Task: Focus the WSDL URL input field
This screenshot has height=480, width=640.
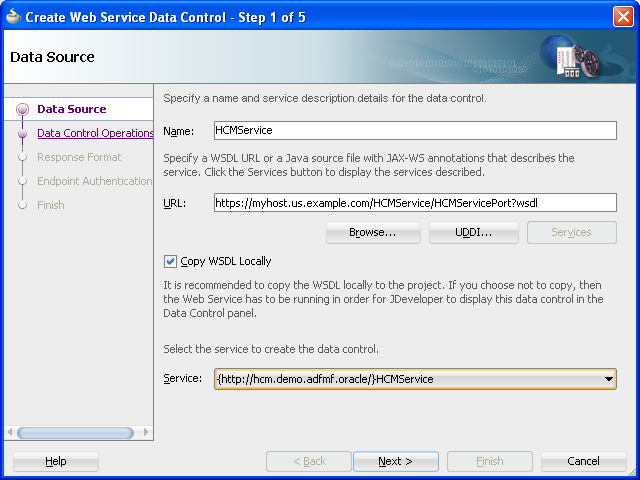Action: pos(415,202)
